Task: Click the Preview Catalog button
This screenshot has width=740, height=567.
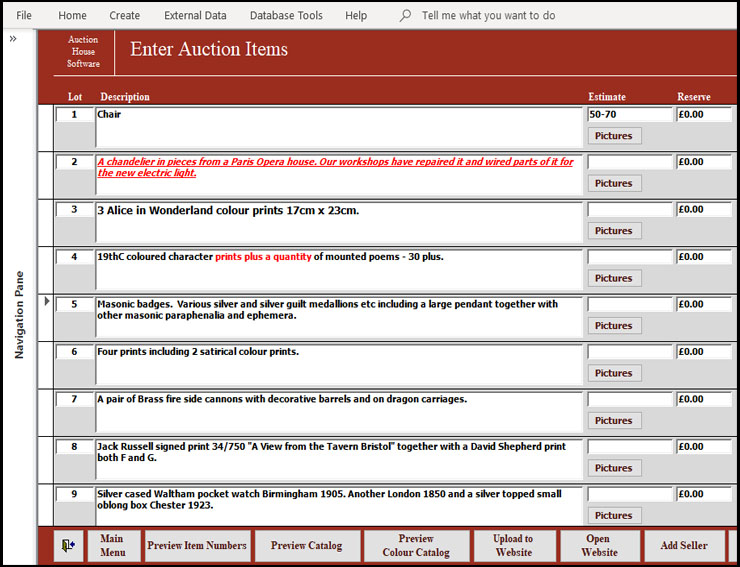Action: coord(306,546)
